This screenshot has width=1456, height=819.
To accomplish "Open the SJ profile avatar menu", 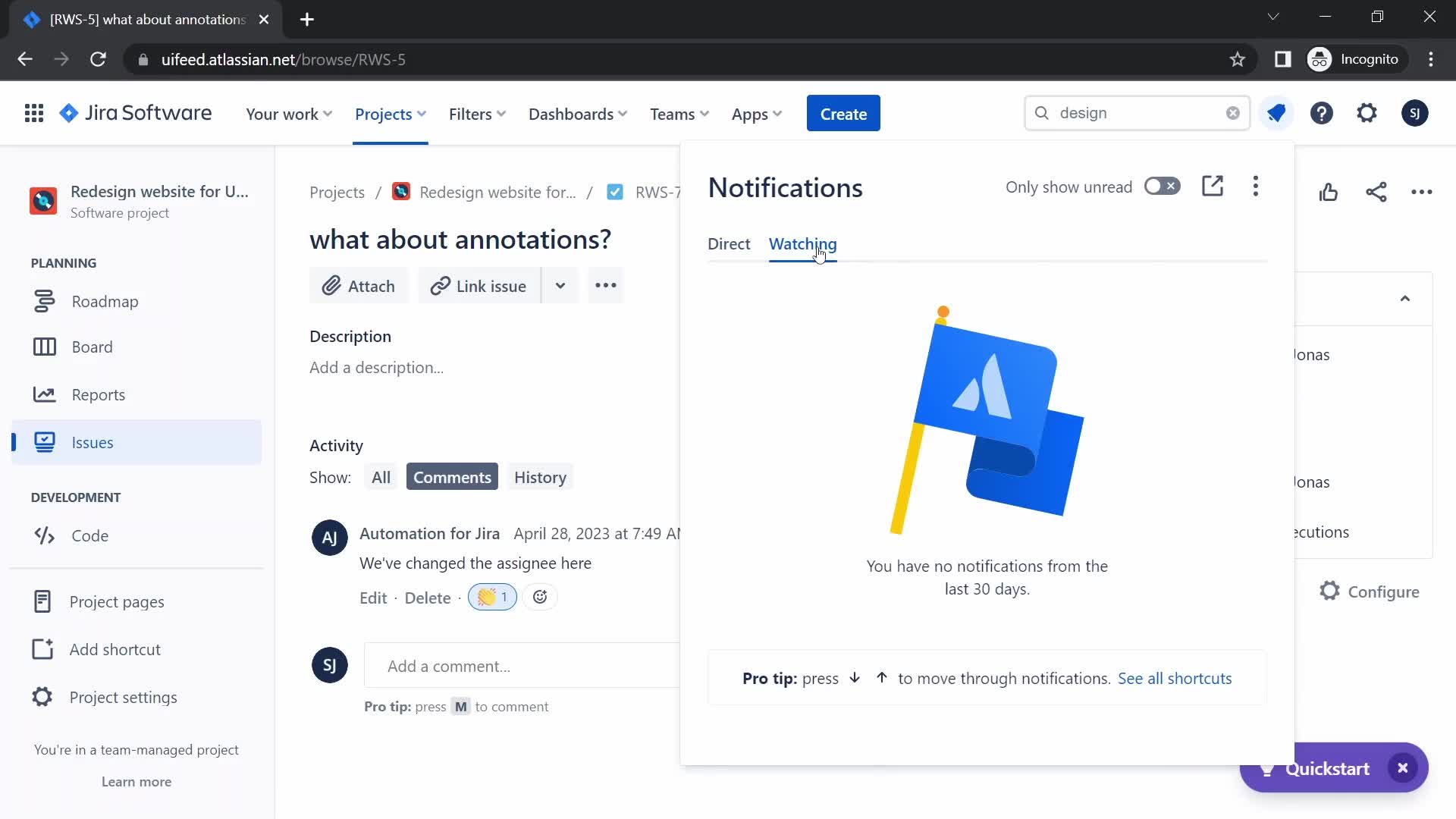I will (x=1414, y=114).
